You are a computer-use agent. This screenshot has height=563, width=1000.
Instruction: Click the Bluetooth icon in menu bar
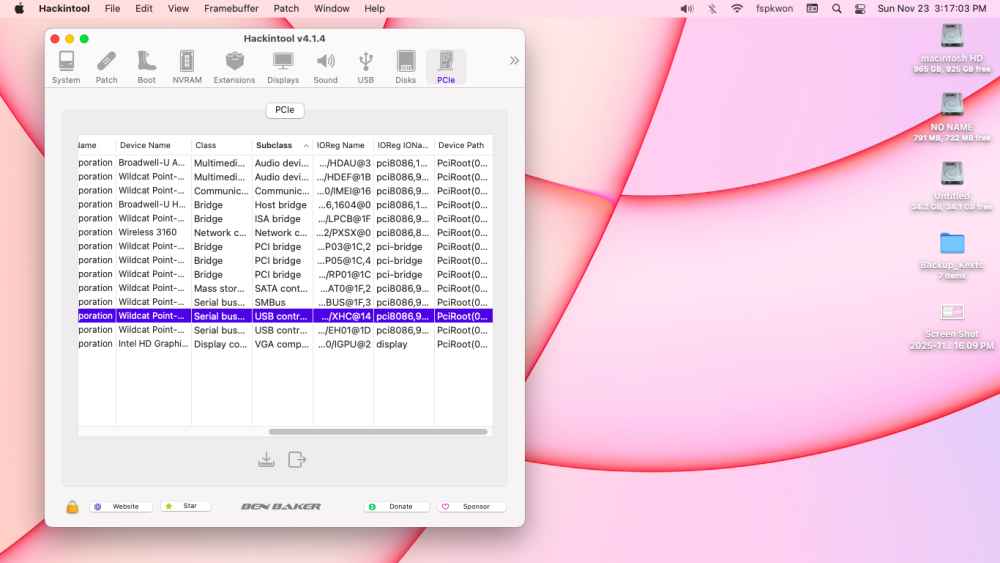[x=712, y=8]
